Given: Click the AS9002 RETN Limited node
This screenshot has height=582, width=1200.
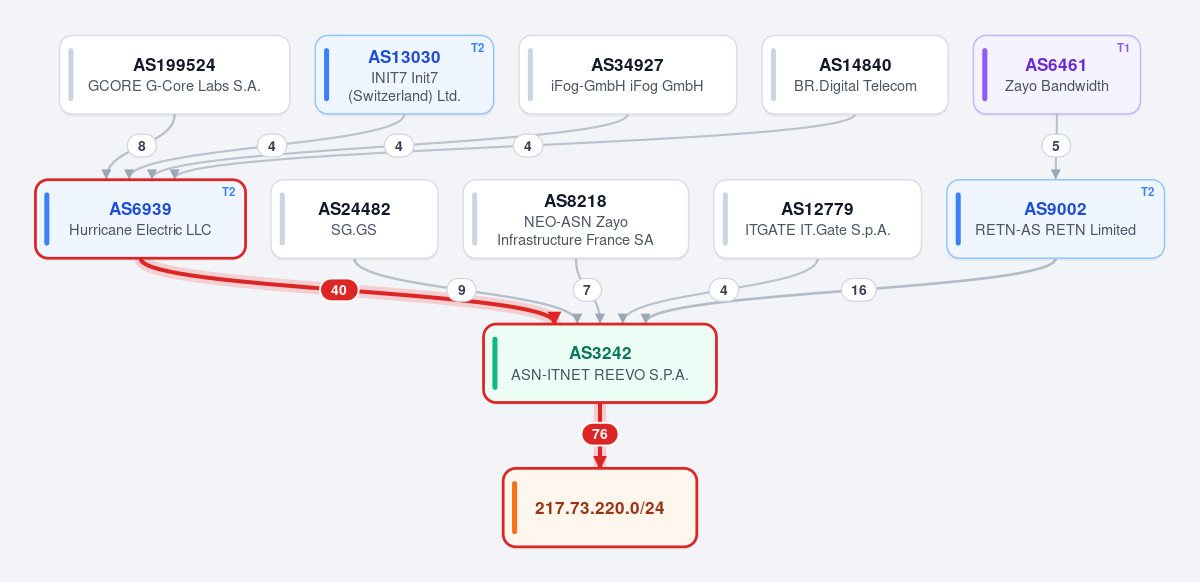Looking at the screenshot, I should [1056, 219].
